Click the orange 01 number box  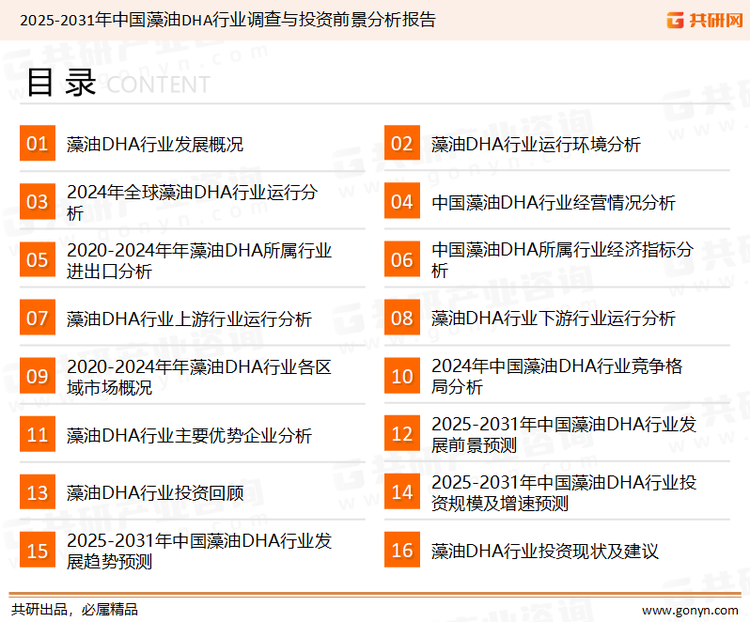coord(37,143)
